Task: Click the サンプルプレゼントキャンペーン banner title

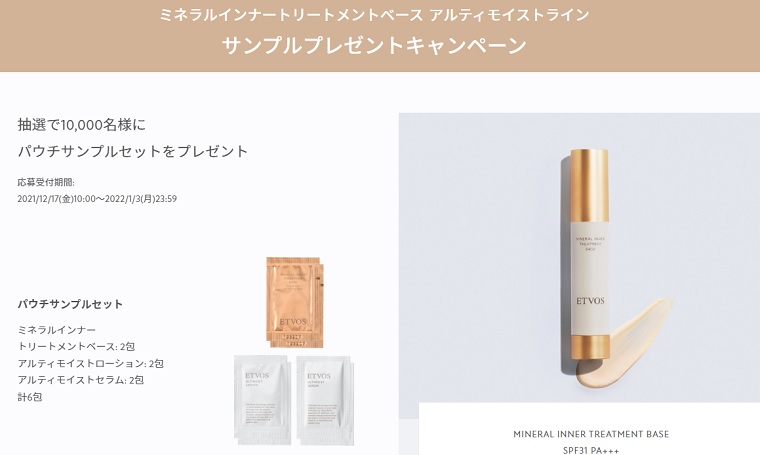Action: [x=374, y=46]
